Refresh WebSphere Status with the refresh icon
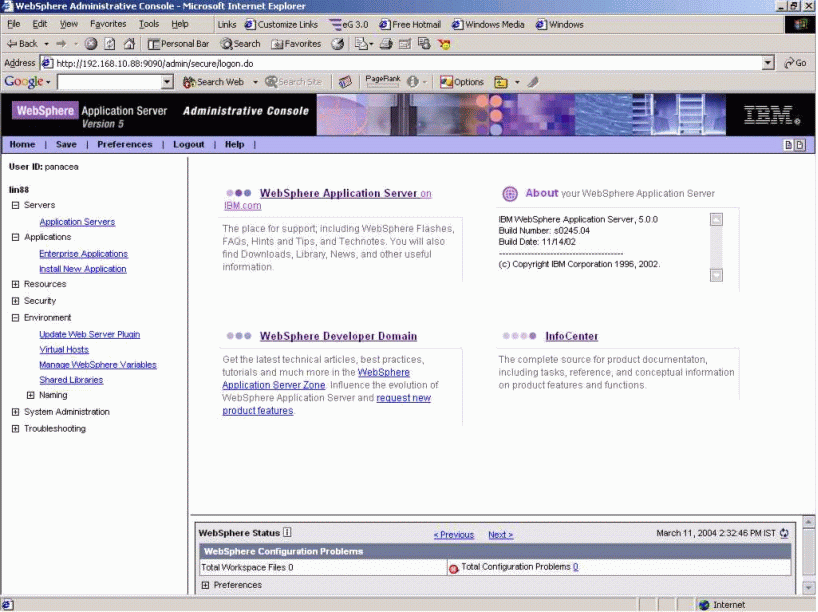This screenshot has width=818, height=612. click(784, 533)
